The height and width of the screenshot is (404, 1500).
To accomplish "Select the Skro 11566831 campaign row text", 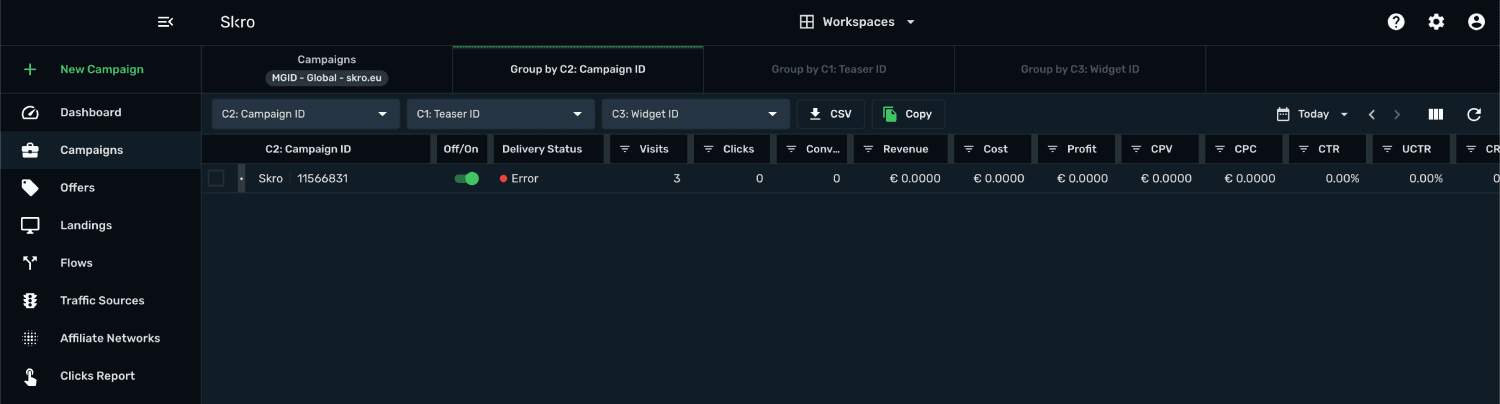I will click(303, 179).
